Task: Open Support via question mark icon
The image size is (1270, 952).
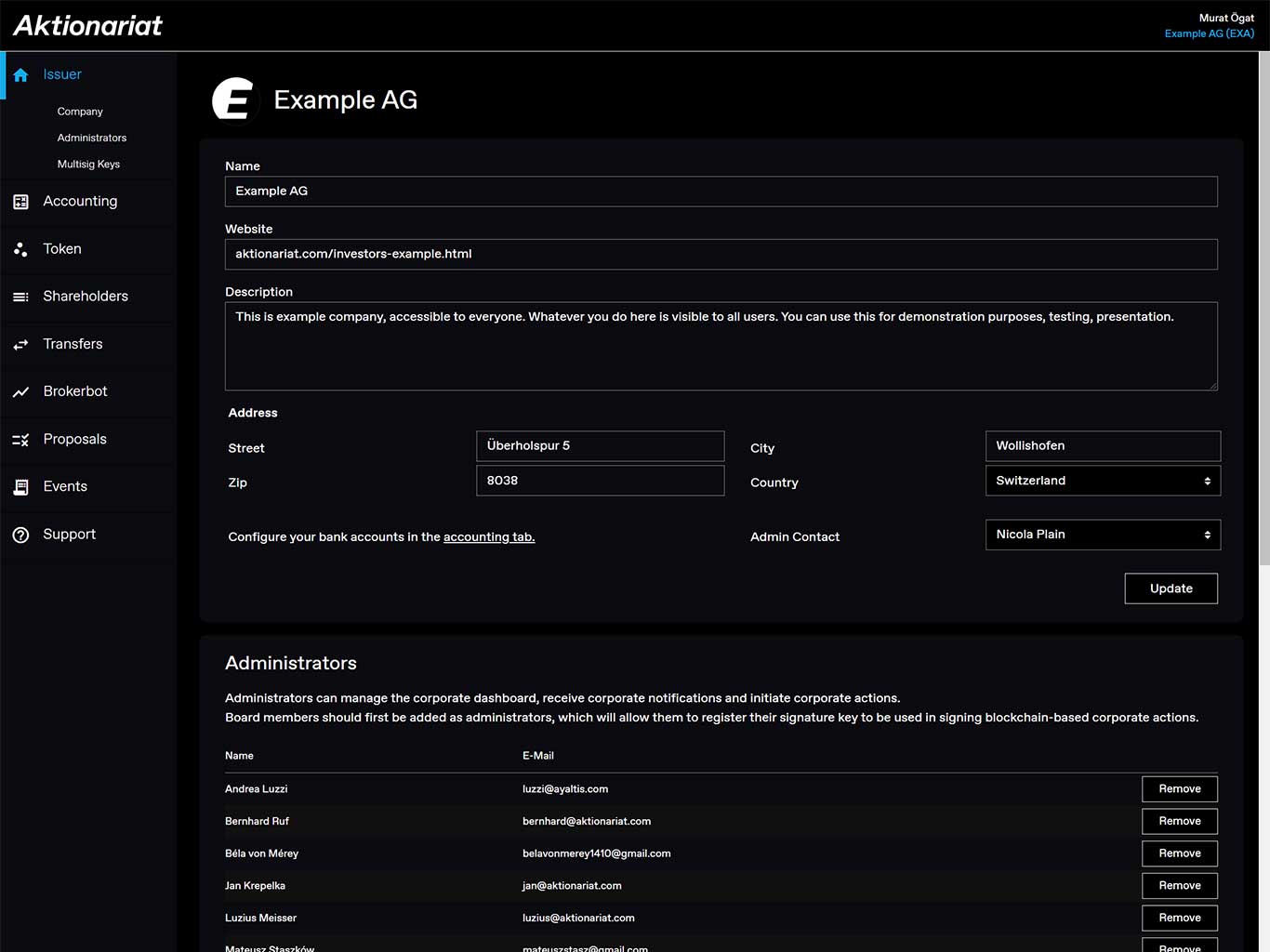Action: point(20,535)
